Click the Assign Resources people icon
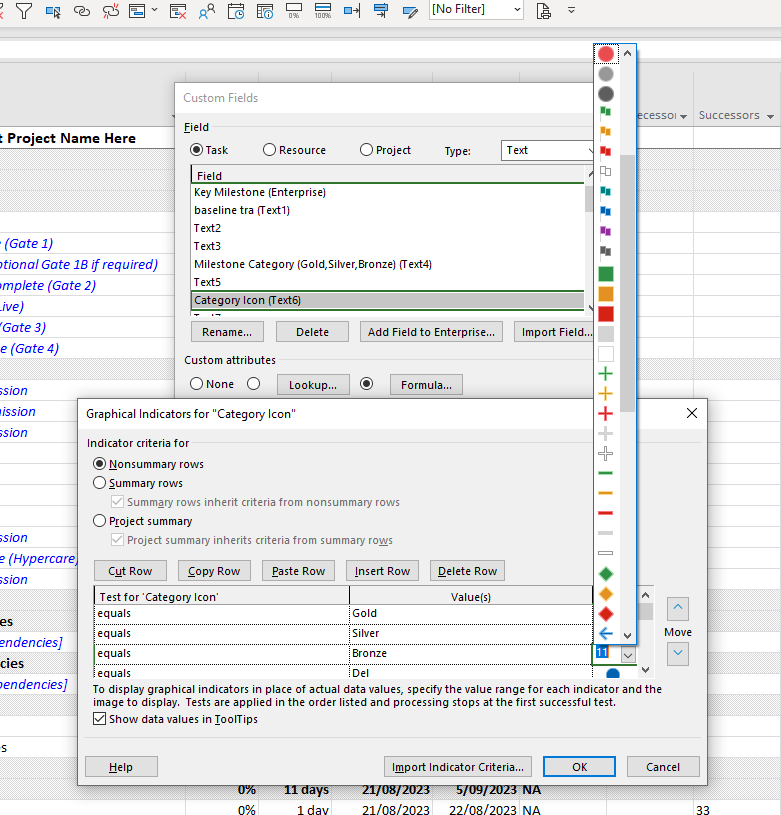This screenshot has width=781, height=815. pyautogui.click(x=207, y=11)
